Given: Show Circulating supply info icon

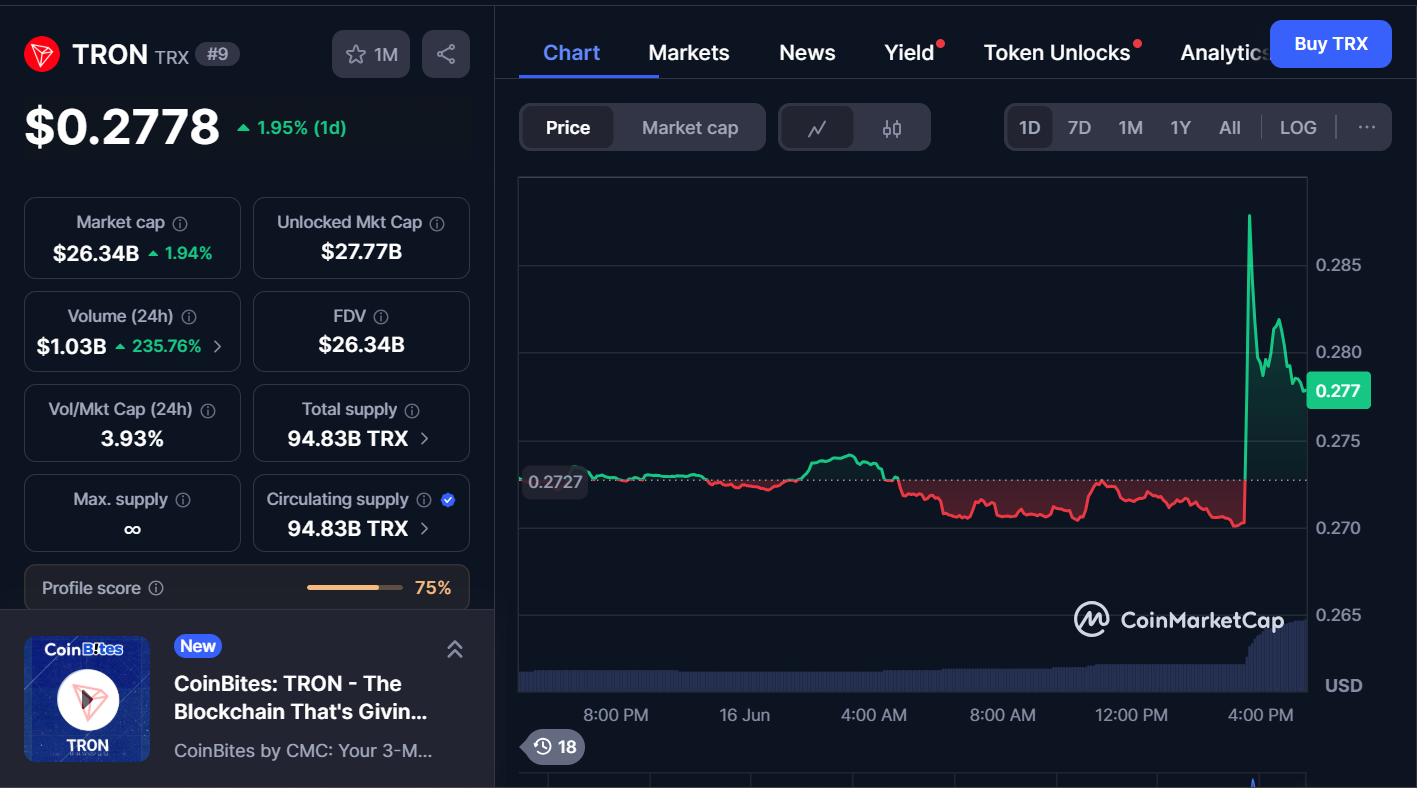Looking at the screenshot, I should click(424, 500).
